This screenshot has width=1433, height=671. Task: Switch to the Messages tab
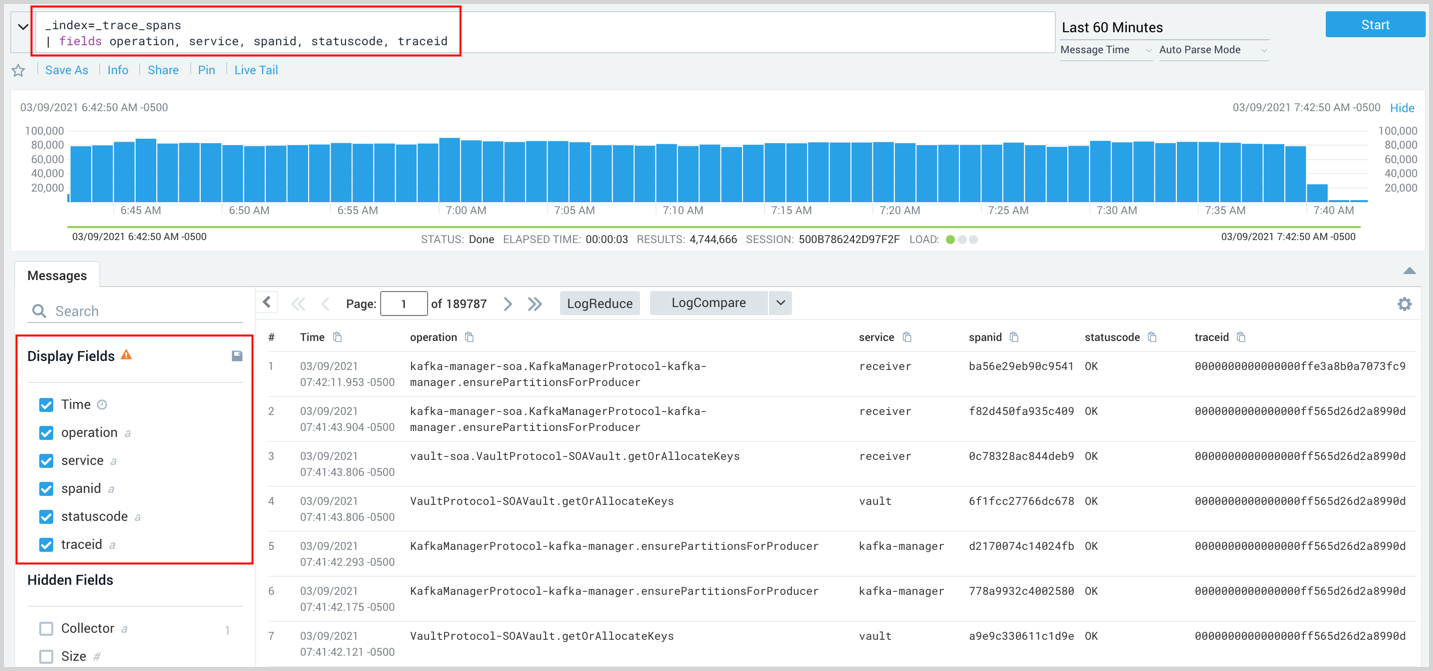point(57,275)
